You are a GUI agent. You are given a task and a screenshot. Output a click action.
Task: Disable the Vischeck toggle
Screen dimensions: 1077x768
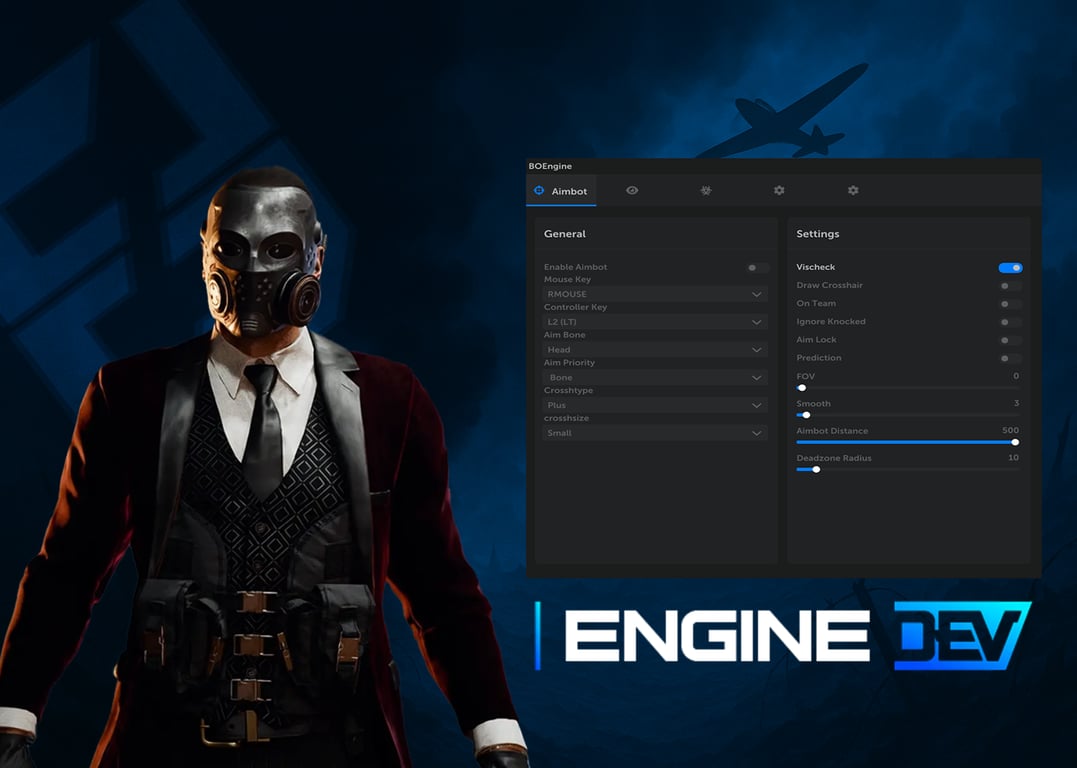1011,267
